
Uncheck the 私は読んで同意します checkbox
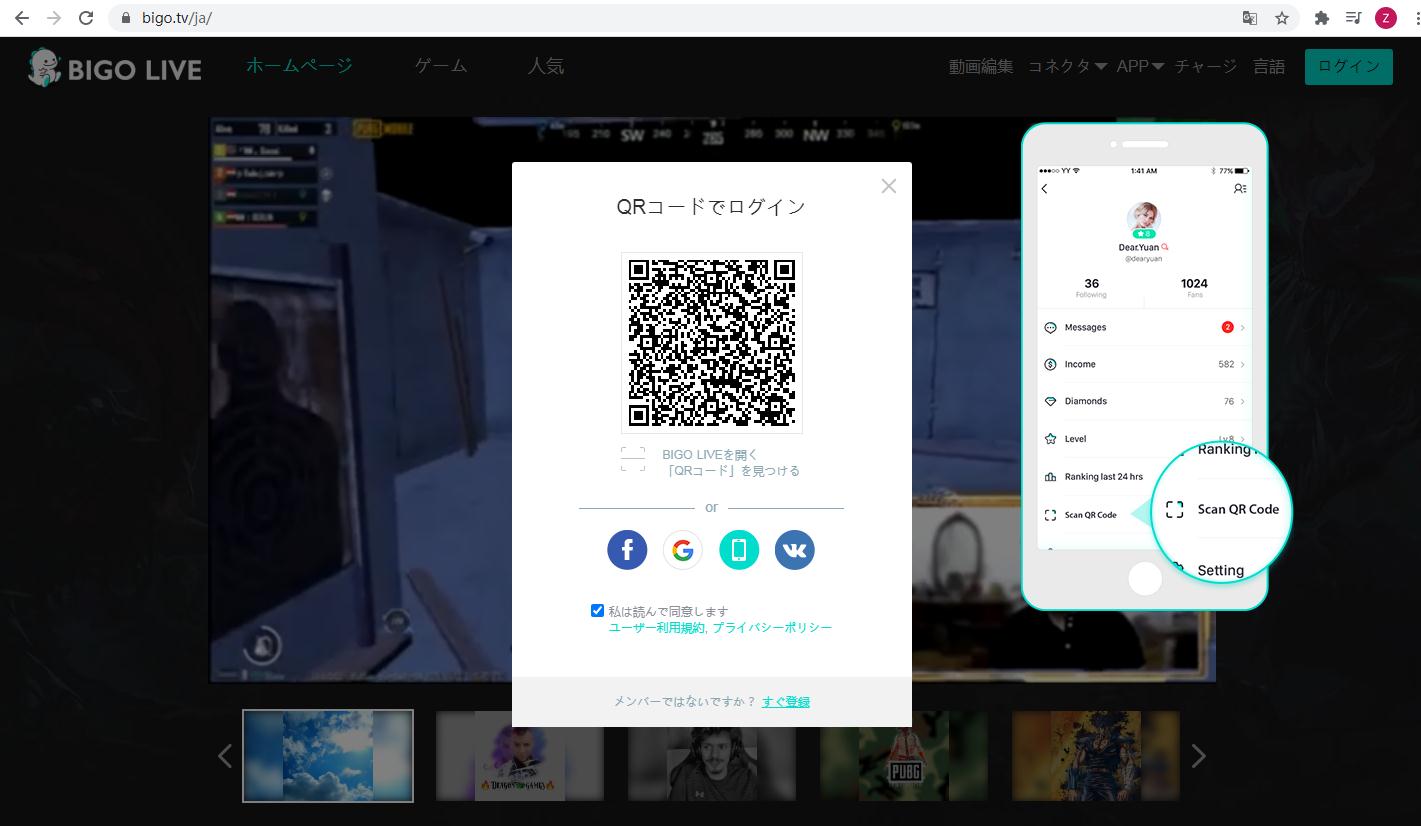(x=597, y=610)
